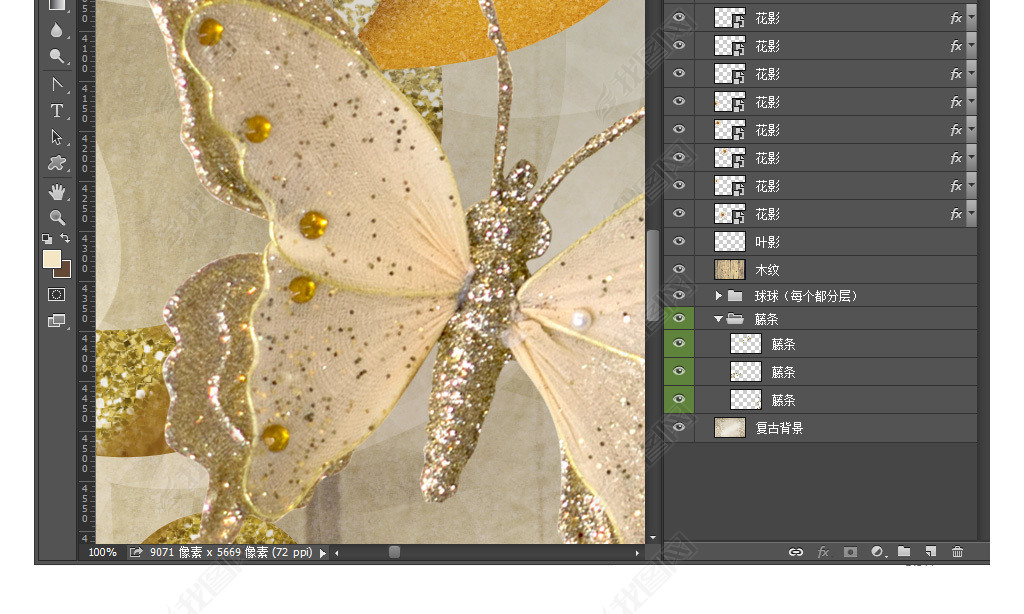Toggle Quick Mask mode icon

pyautogui.click(x=57, y=295)
